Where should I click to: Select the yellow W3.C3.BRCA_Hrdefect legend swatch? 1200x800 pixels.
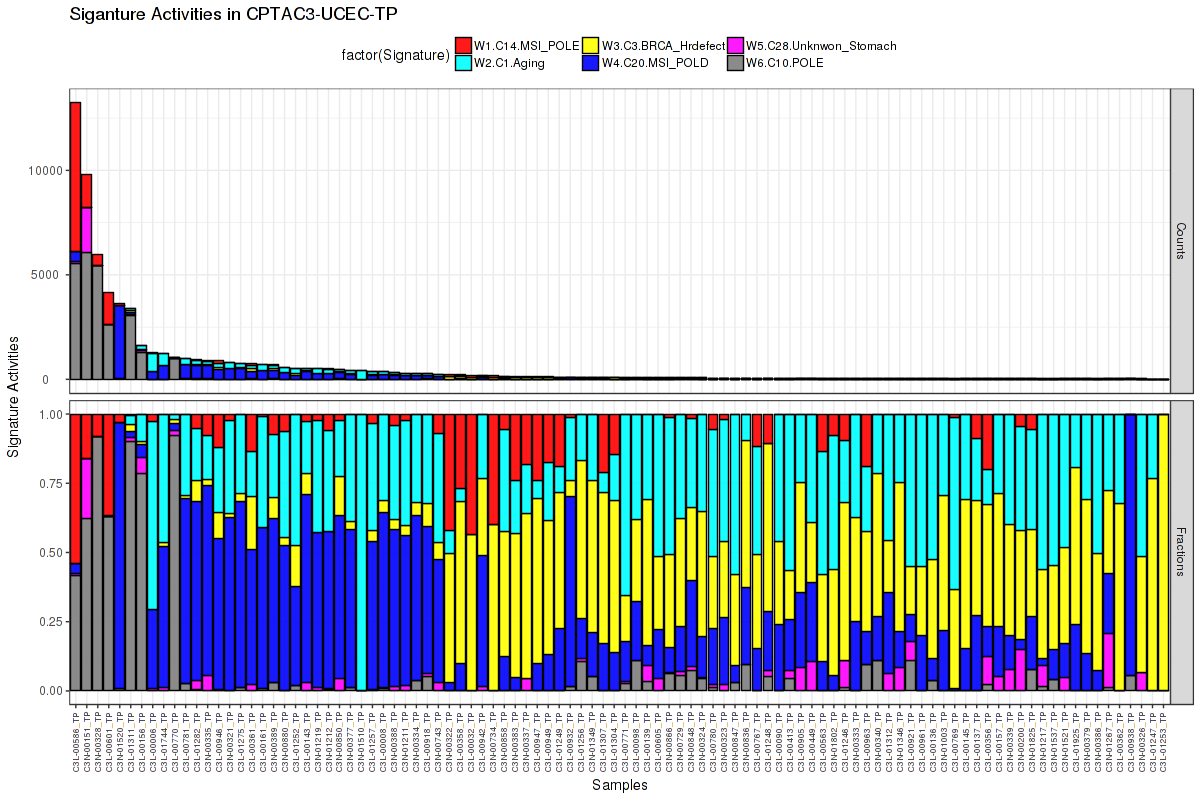591,45
